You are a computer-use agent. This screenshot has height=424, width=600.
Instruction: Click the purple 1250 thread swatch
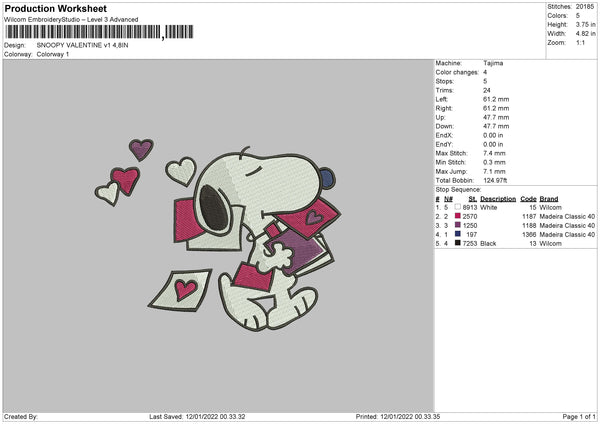click(x=458, y=225)
